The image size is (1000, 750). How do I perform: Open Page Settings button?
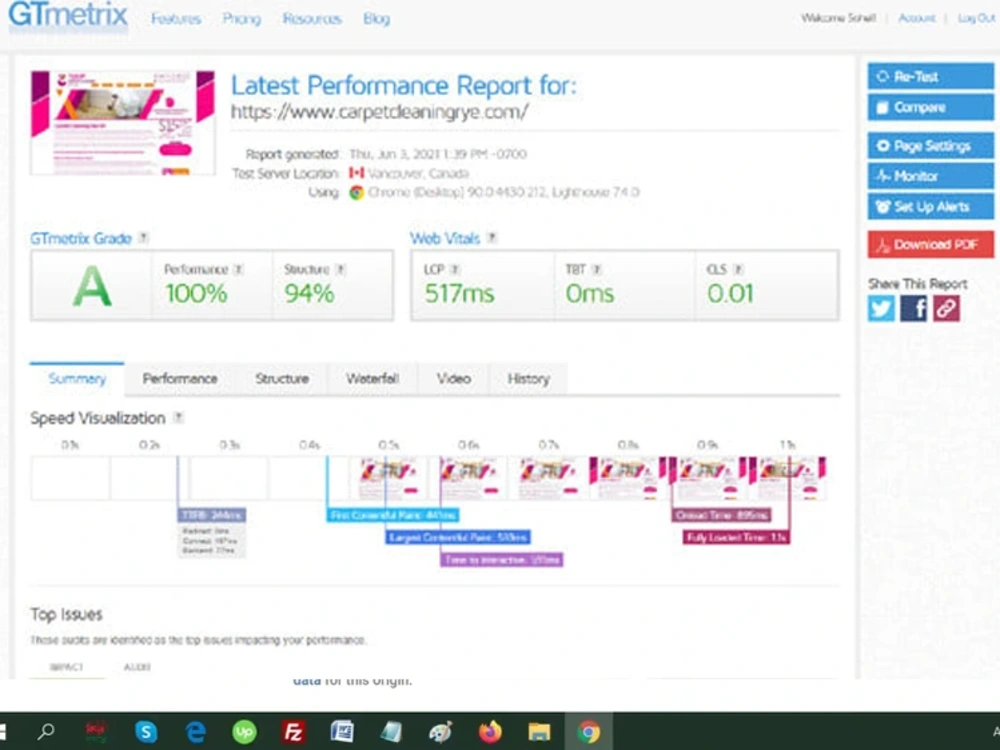pos(930,146)
